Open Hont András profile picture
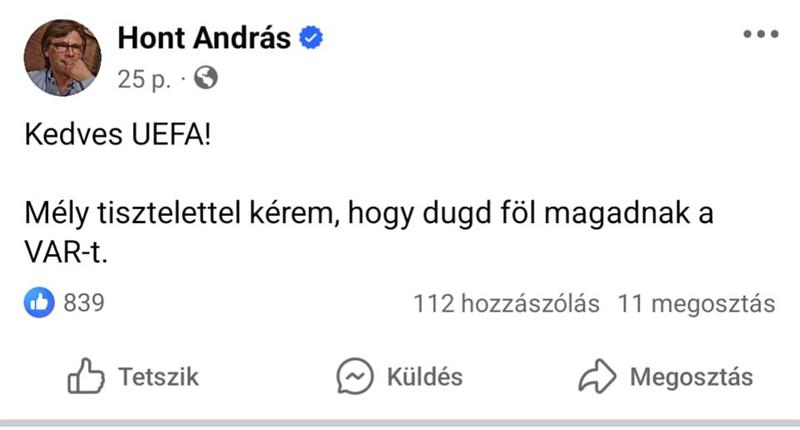The image size is (800, 430). [62, 56]
